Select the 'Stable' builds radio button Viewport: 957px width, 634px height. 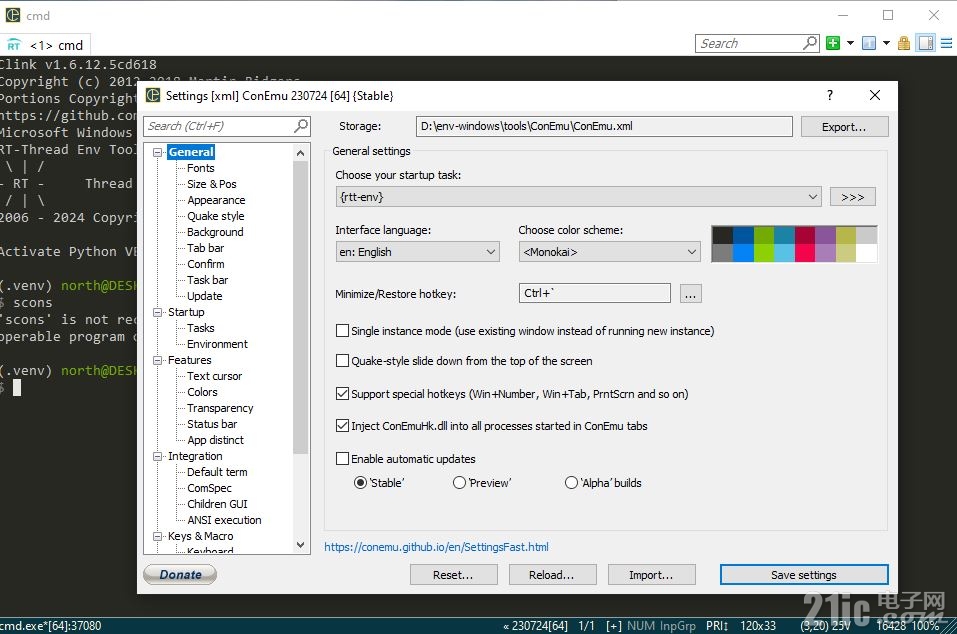[361, 483]
